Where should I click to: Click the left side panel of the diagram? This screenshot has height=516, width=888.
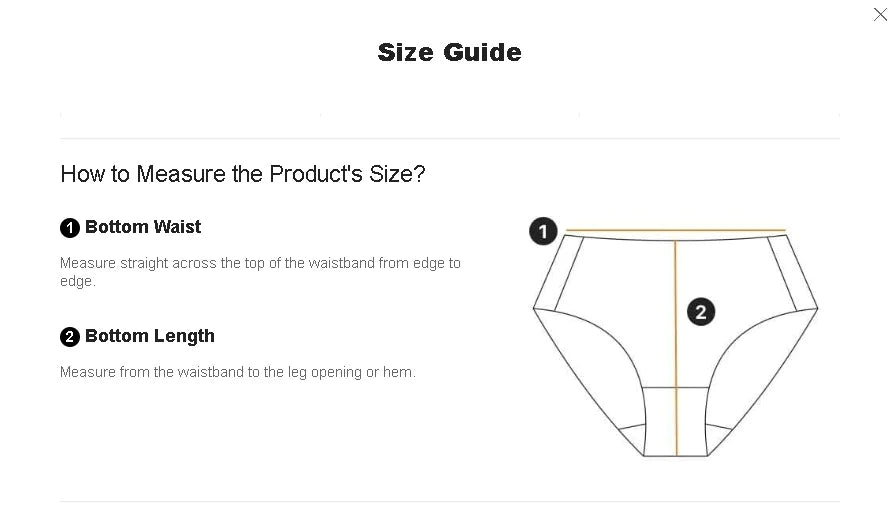click(x=559, y=272)
